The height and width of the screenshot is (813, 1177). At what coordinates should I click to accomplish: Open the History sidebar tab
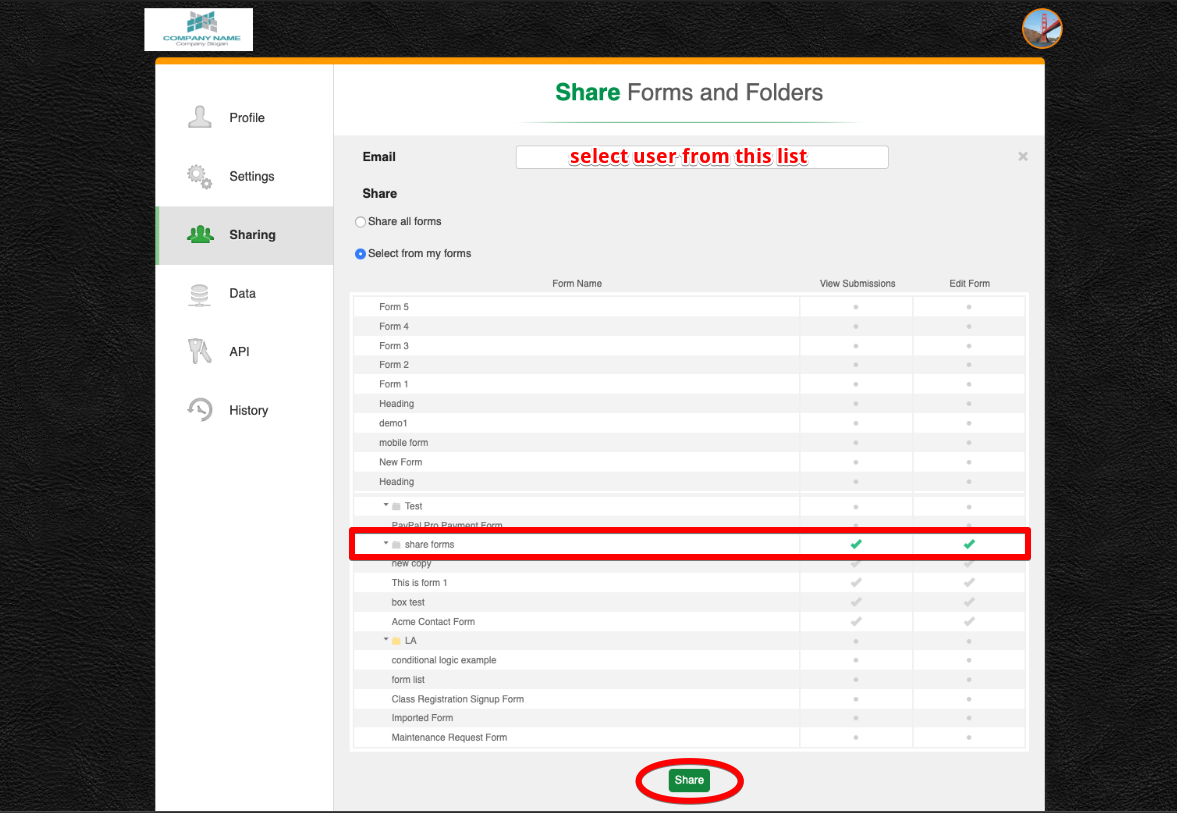click(x=248, y=410)
